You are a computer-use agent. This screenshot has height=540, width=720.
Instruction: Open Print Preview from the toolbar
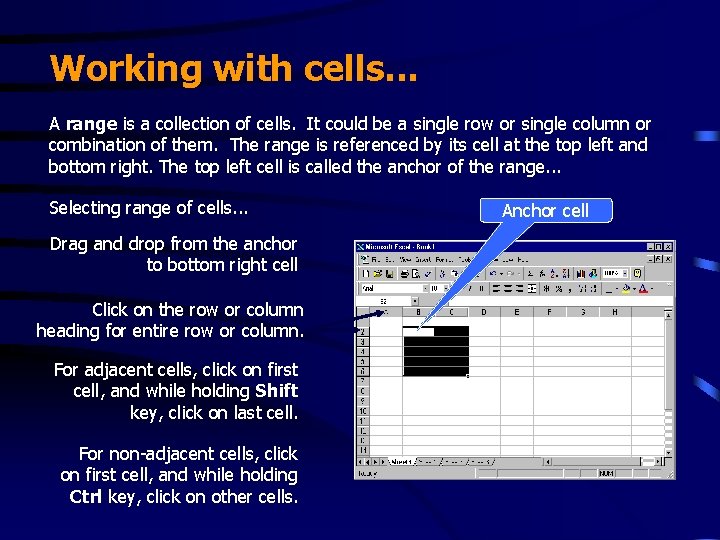point(416,274)
